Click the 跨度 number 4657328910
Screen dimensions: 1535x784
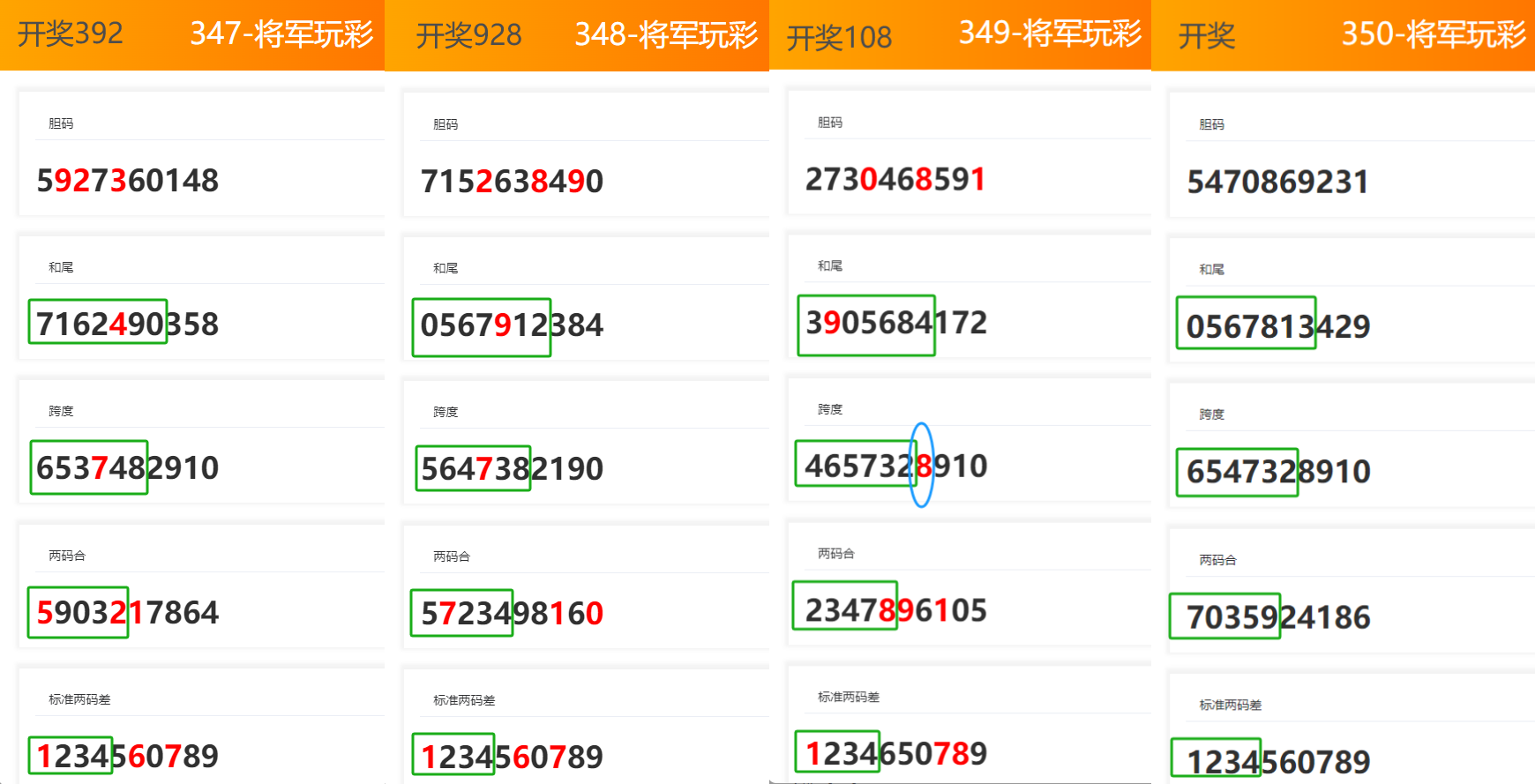(896, 467)
